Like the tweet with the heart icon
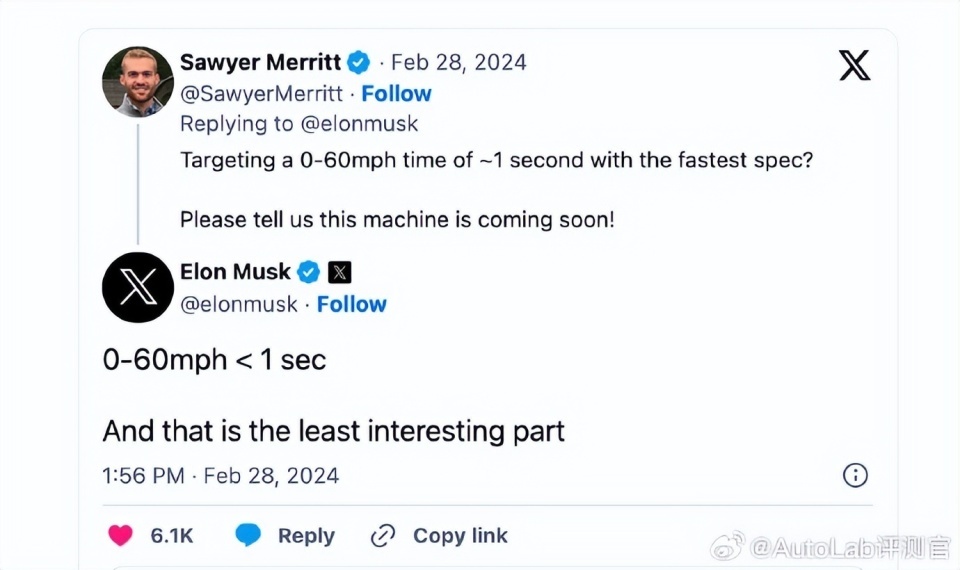 coord(121,535)
